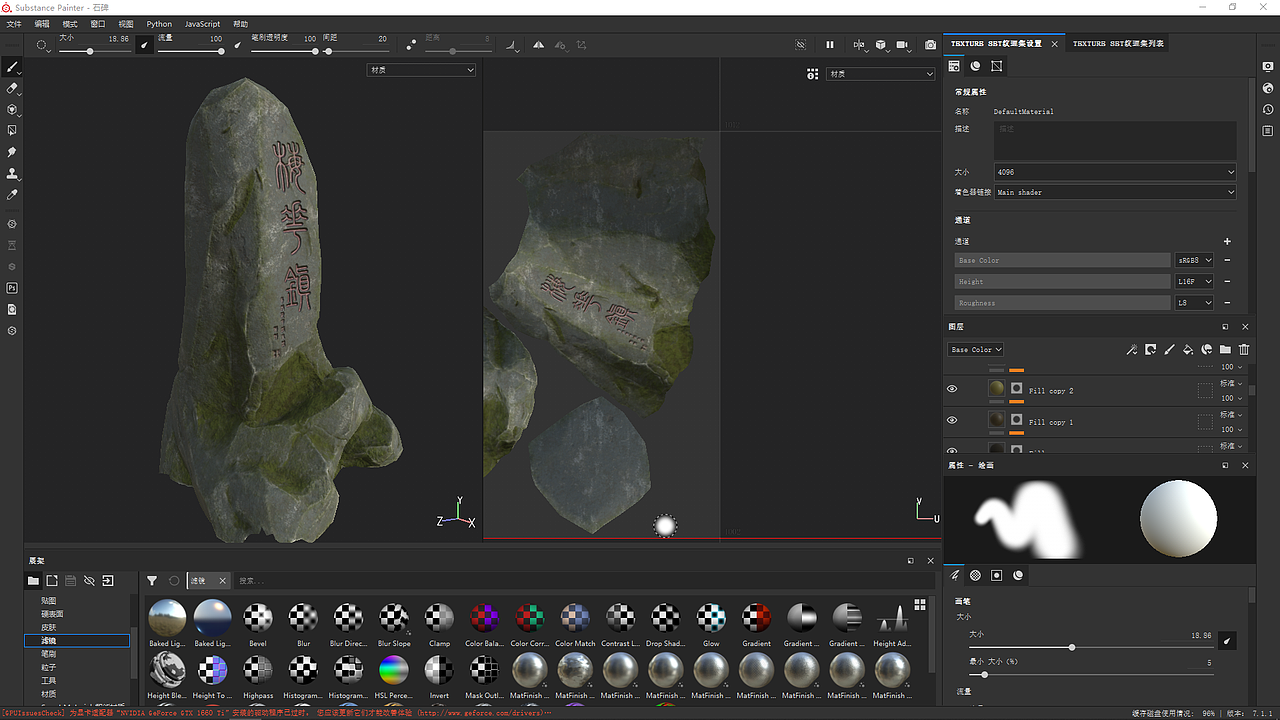Open the Python menu
1280x720 pixels.
tap(159, 24)
